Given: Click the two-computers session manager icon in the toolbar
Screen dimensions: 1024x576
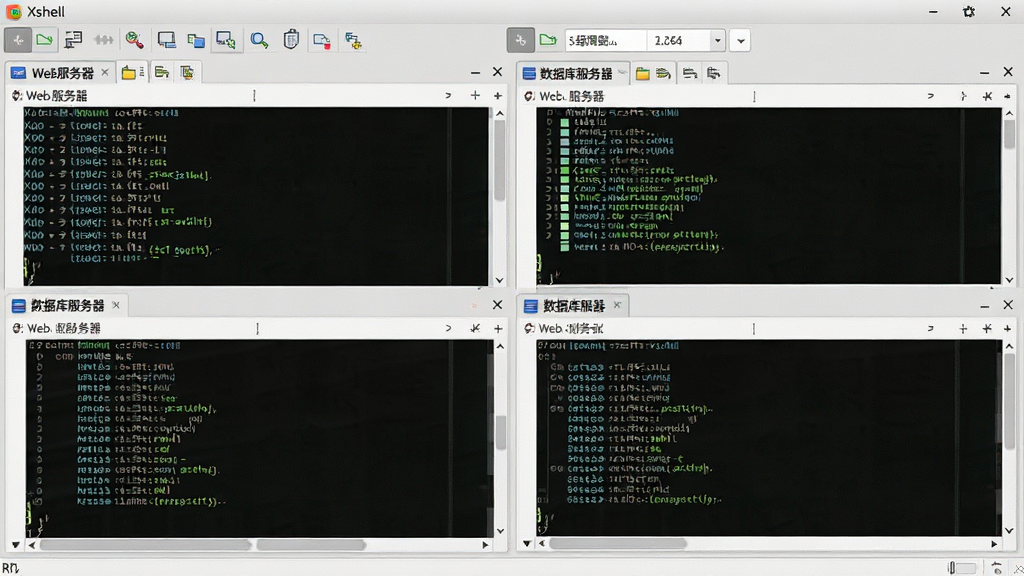Looking at the screenshot, I should [x=73, y=40].
